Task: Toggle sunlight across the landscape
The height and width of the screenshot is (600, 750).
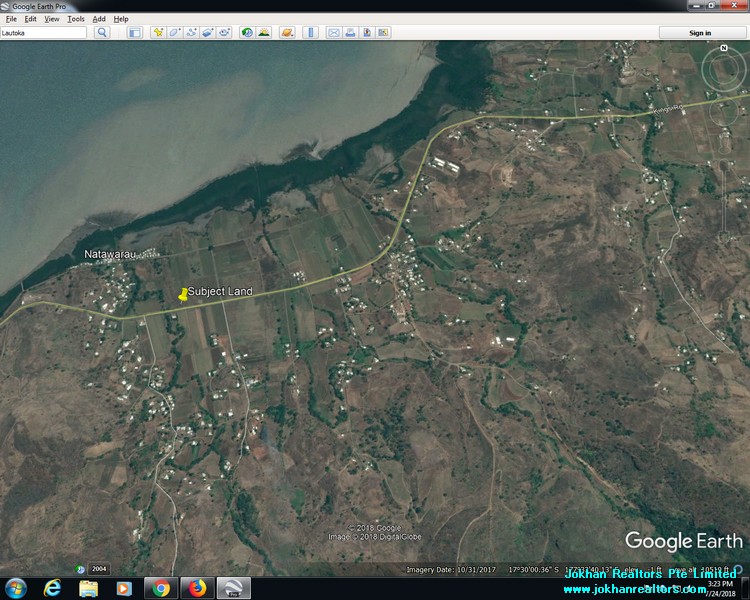Action: point(264,32)
